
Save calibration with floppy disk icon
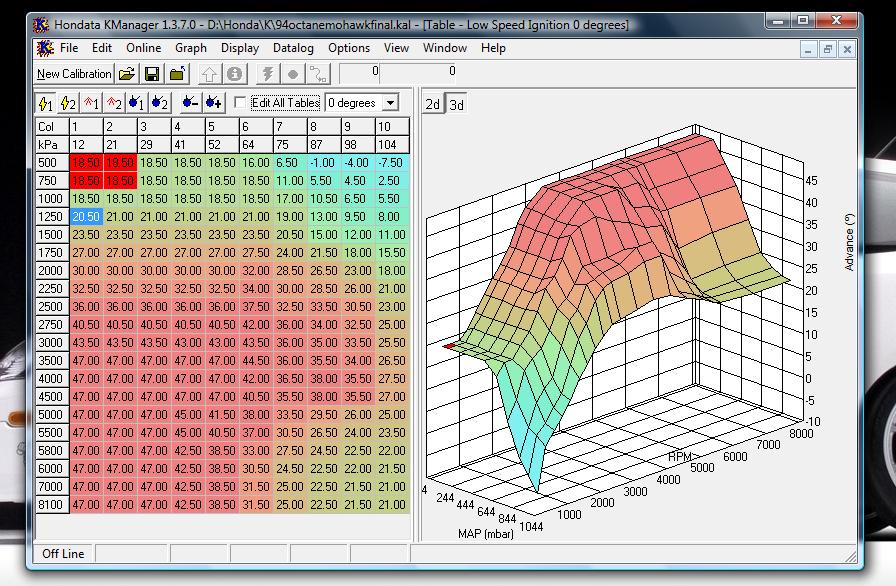[x=152, y=74]
